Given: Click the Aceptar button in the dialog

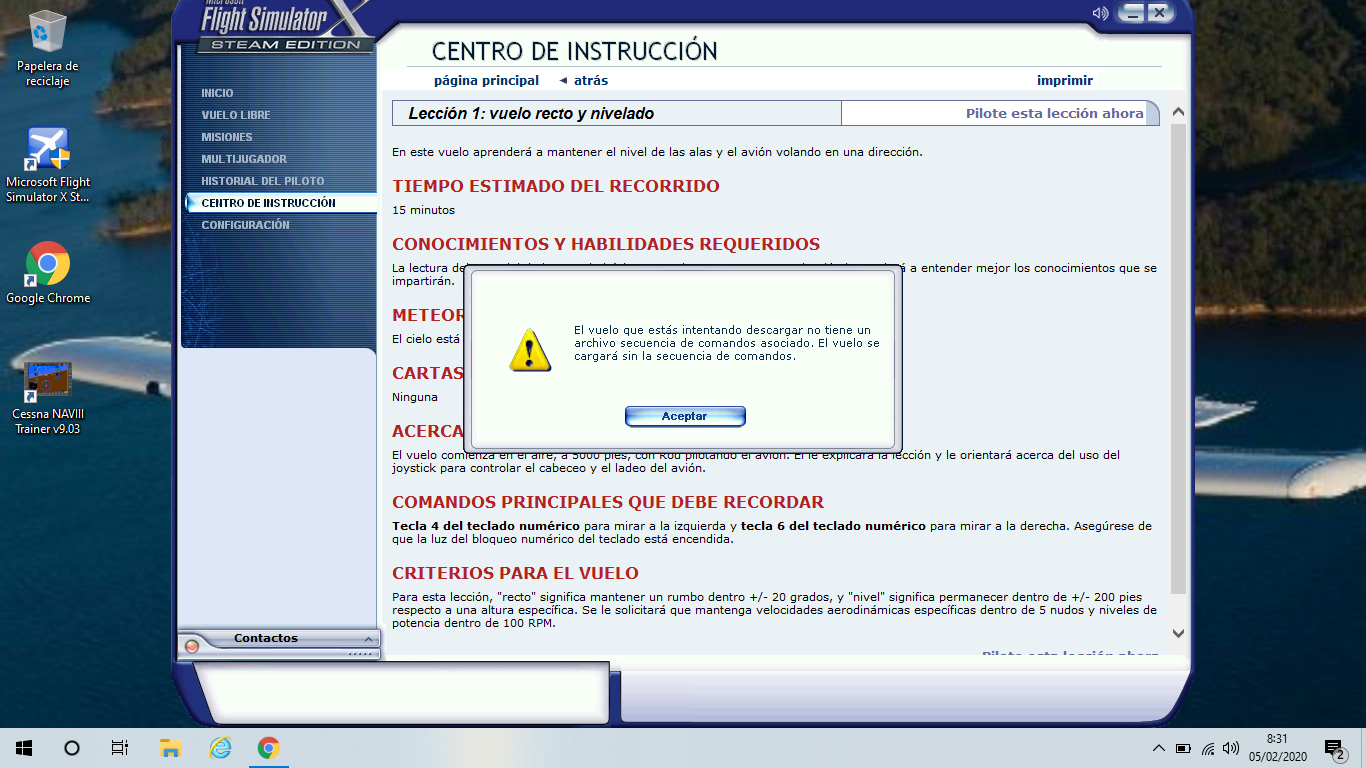Looking at the screenshot, I should tap(685, 416).
